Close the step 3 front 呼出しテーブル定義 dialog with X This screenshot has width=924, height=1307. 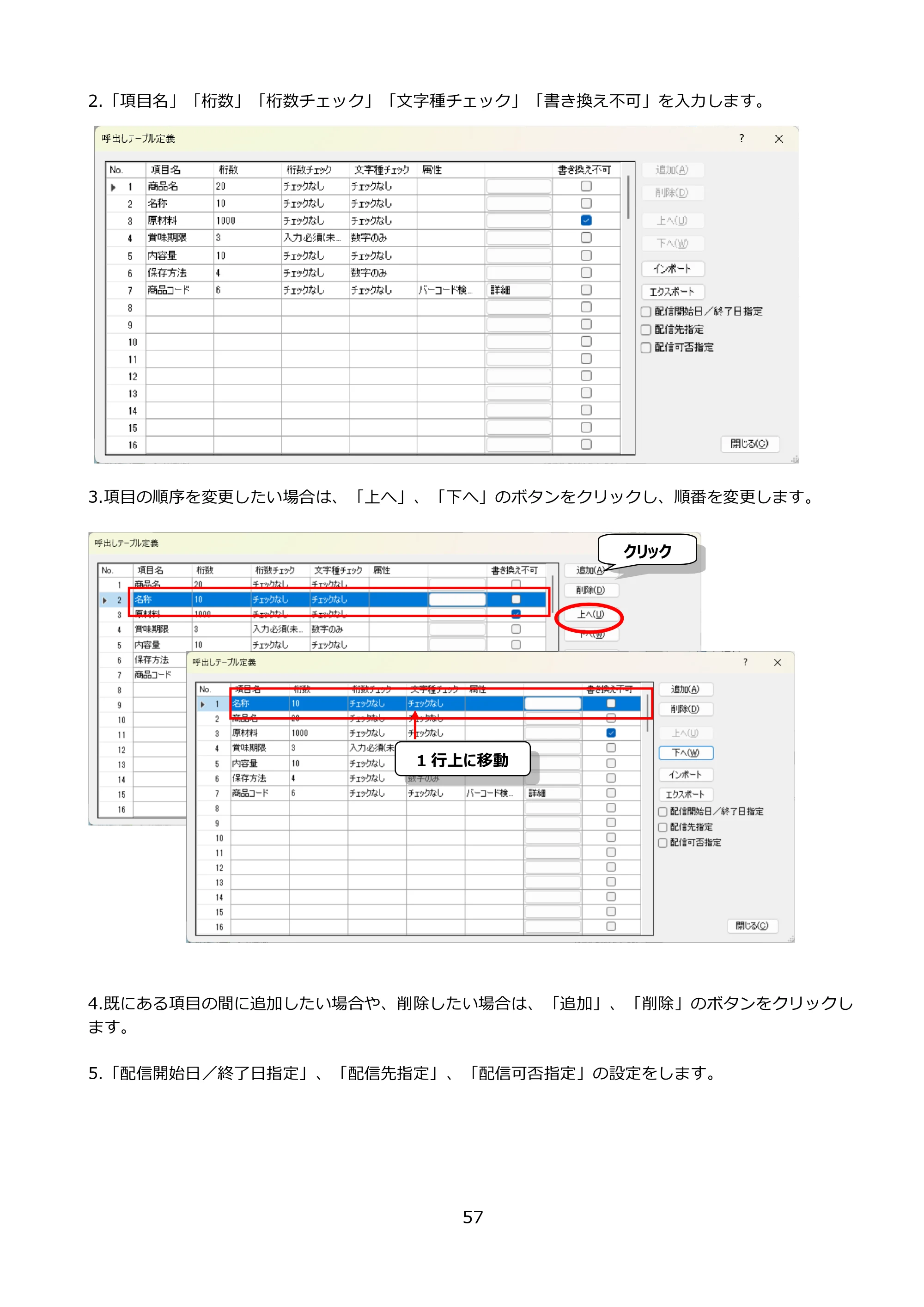click(777, 663)
